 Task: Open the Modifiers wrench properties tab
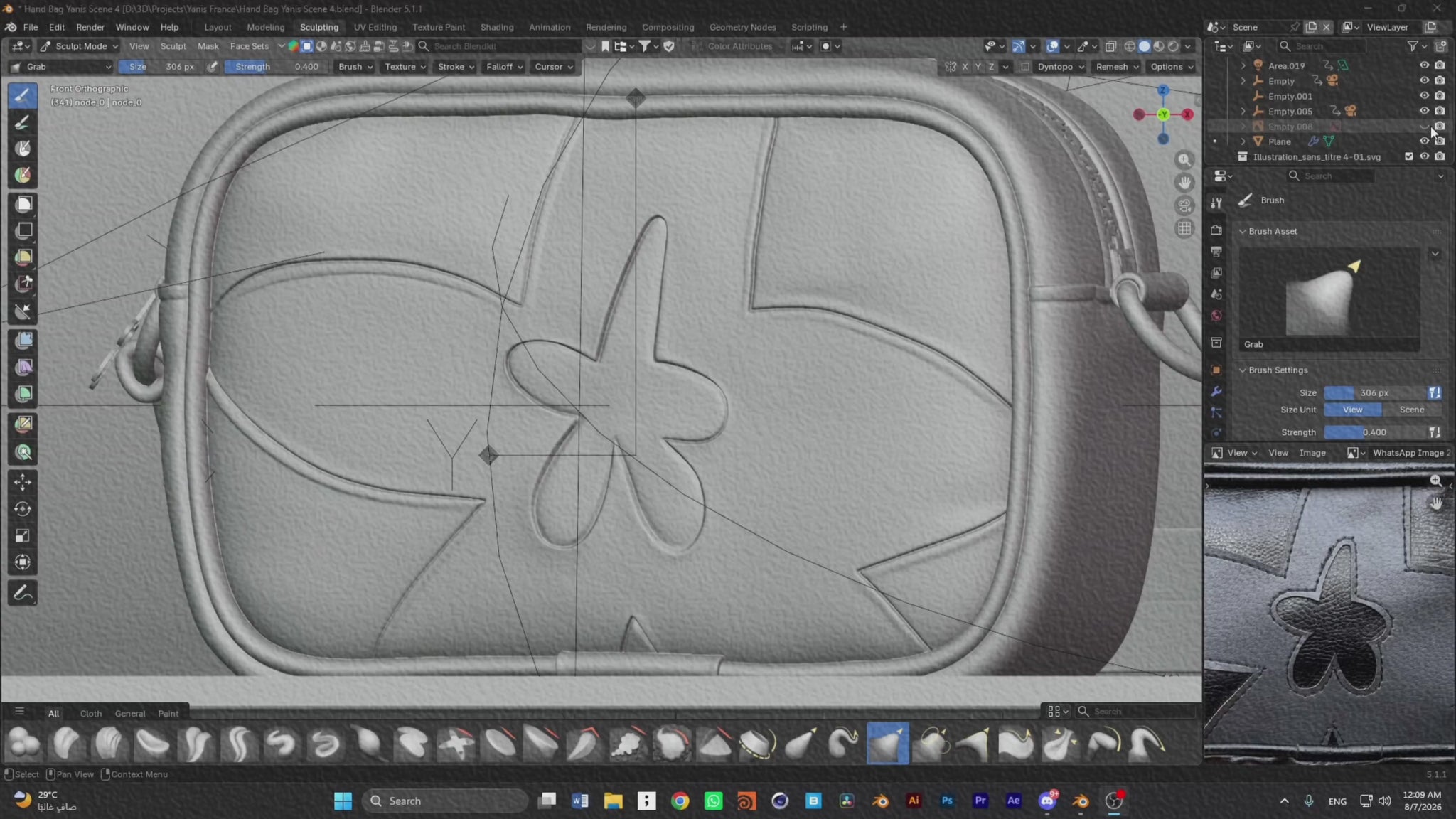click(1216, 392)
